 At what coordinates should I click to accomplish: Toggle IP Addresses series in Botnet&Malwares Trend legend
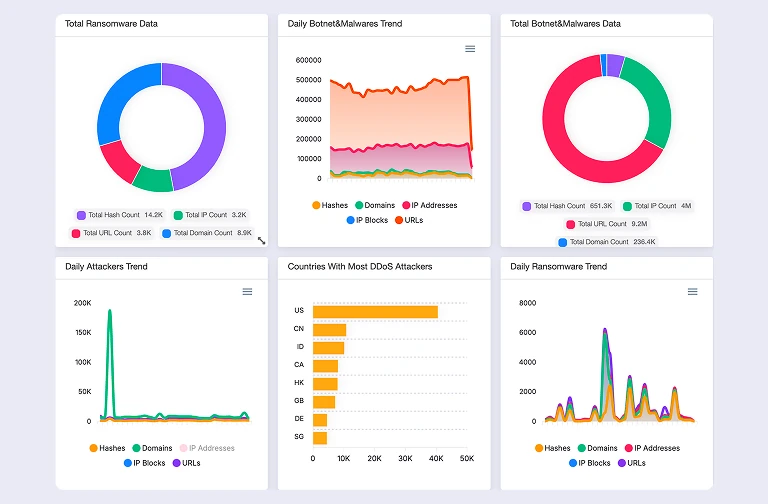pos(430,205)
